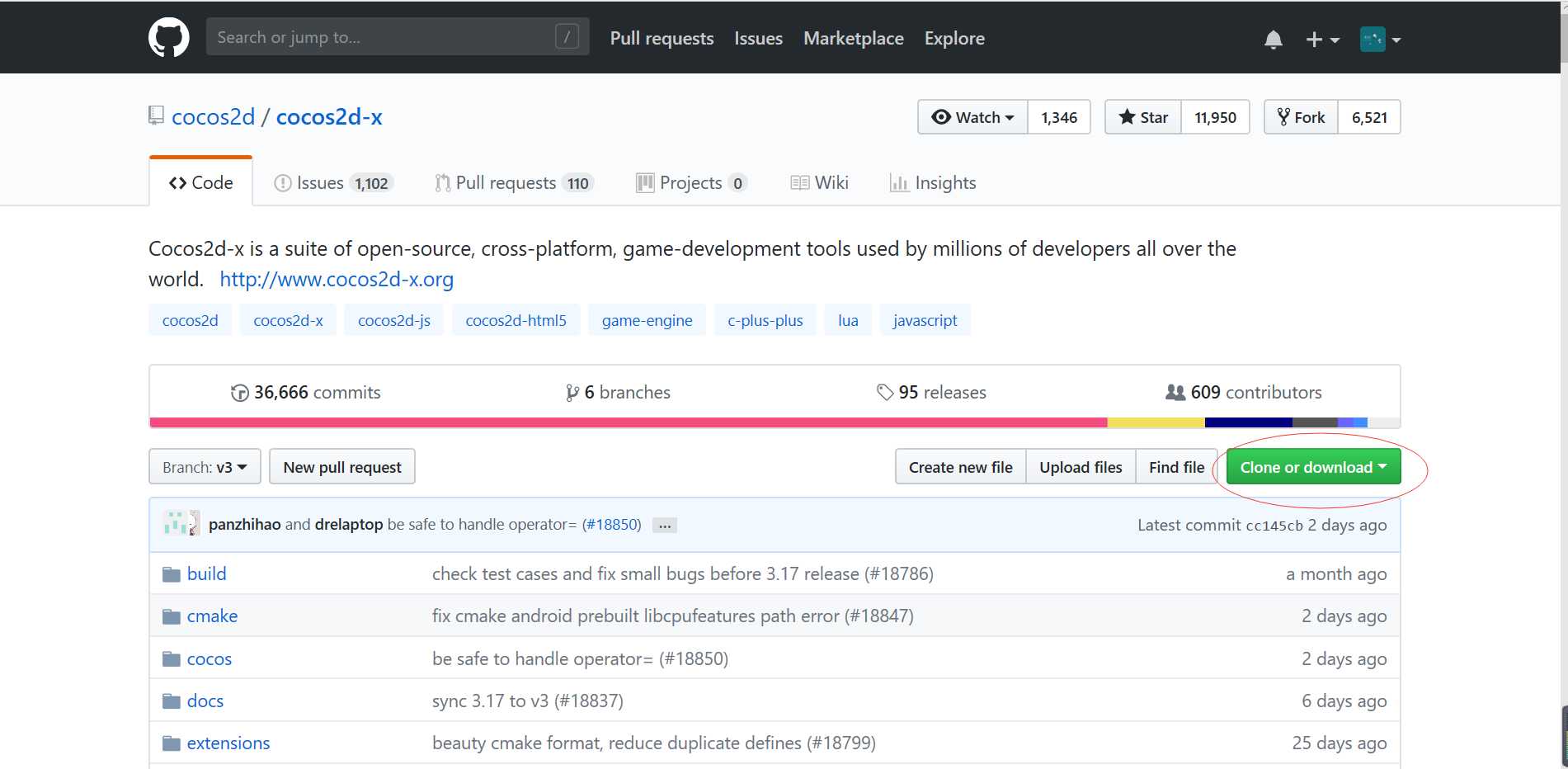Expand the Clone or download dropdown

click(1313, 467)
